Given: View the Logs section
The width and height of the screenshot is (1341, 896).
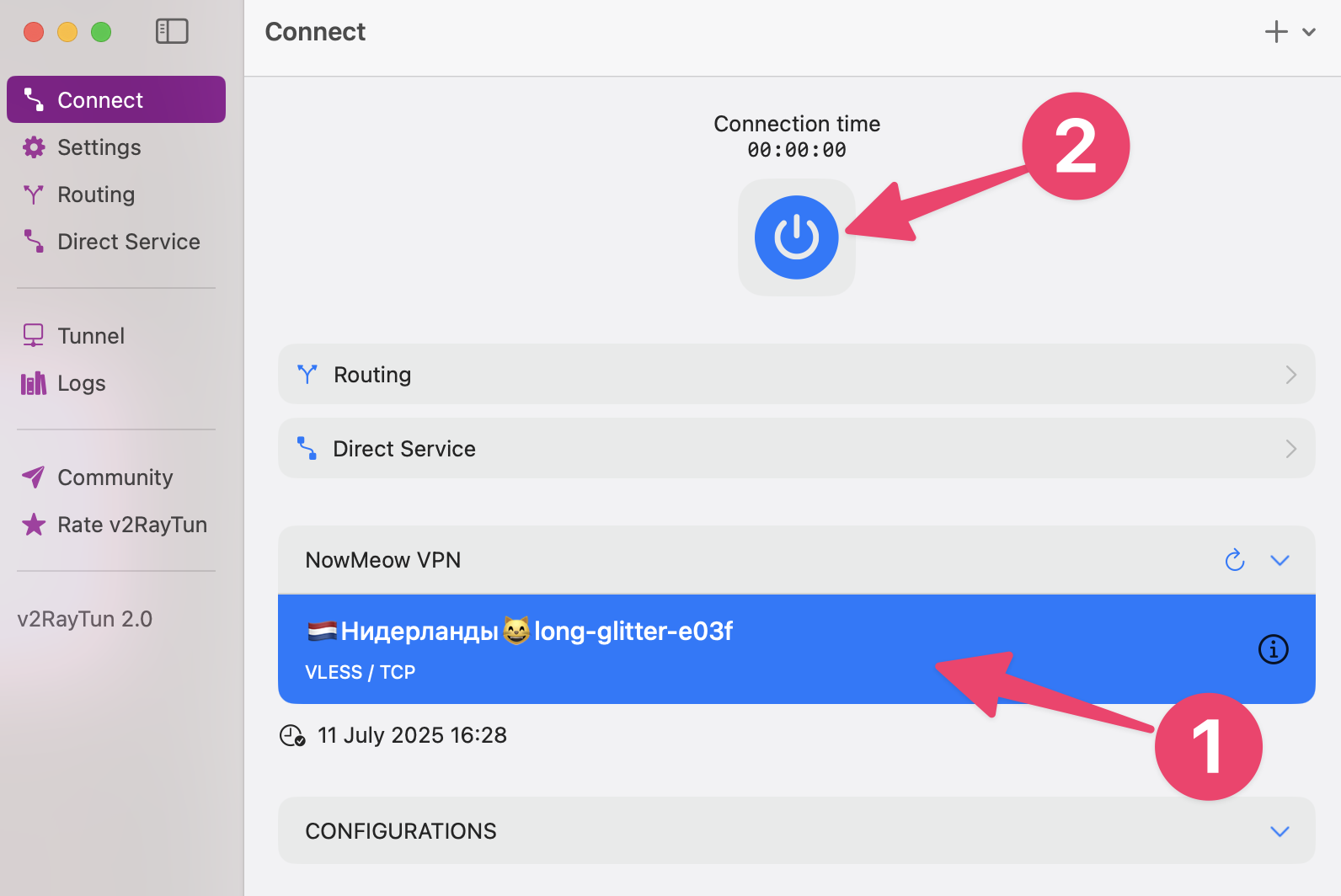Looking at the screenshot, I should (x=82, y=383).
